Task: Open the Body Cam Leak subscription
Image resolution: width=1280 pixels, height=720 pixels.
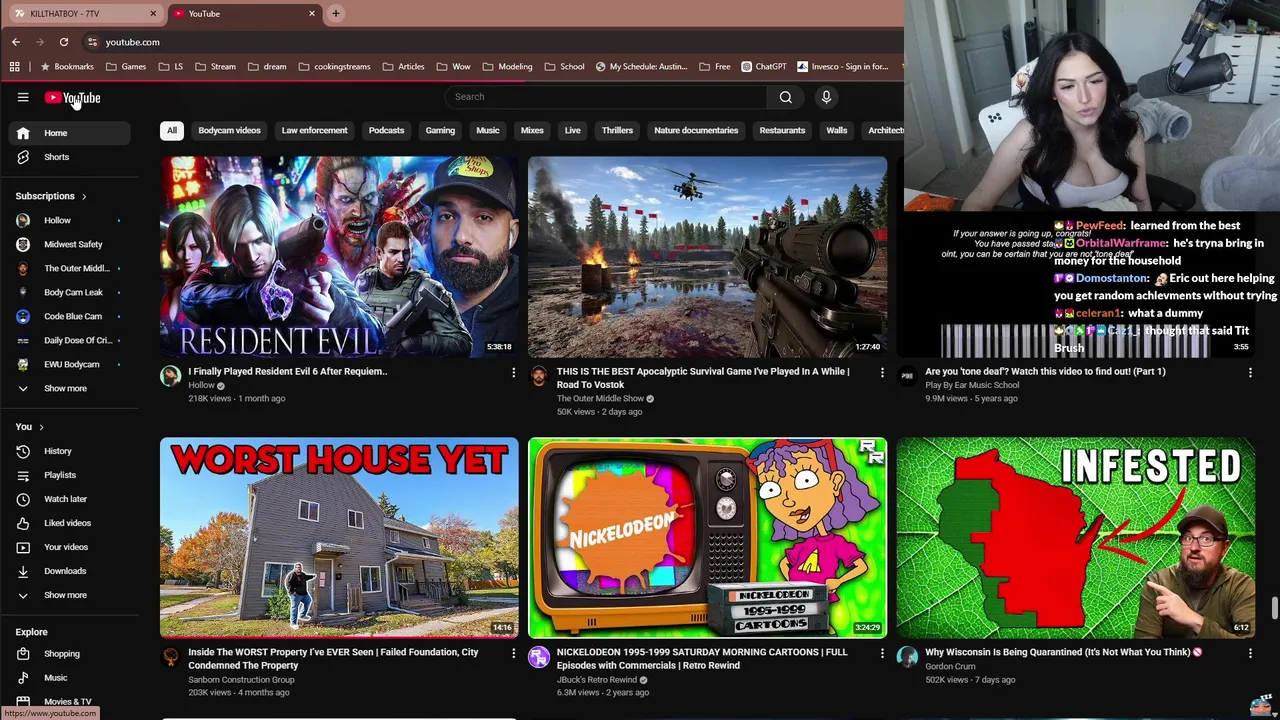Action: pos(69,292)
